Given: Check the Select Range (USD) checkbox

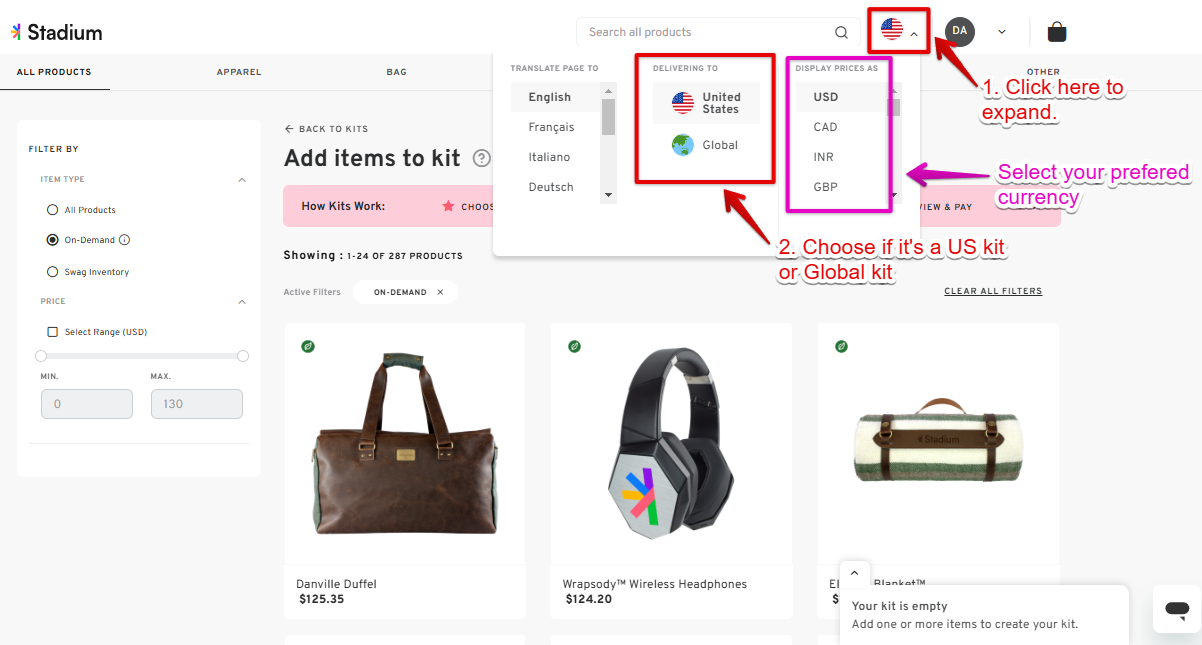Looking at the screenshot, I should 53,332.
